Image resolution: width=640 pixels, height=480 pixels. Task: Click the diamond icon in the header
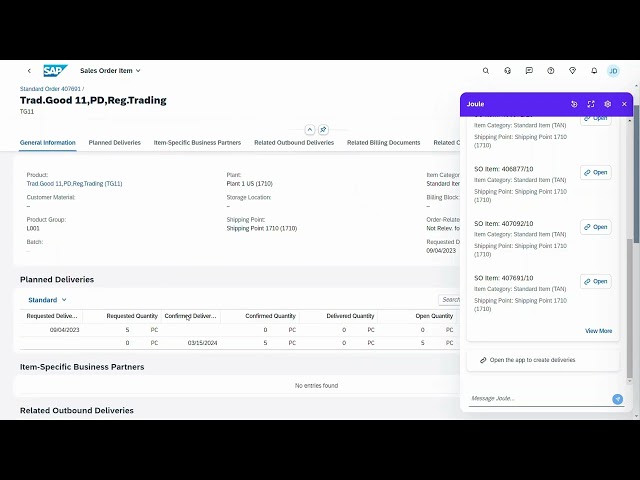point(572,71)
